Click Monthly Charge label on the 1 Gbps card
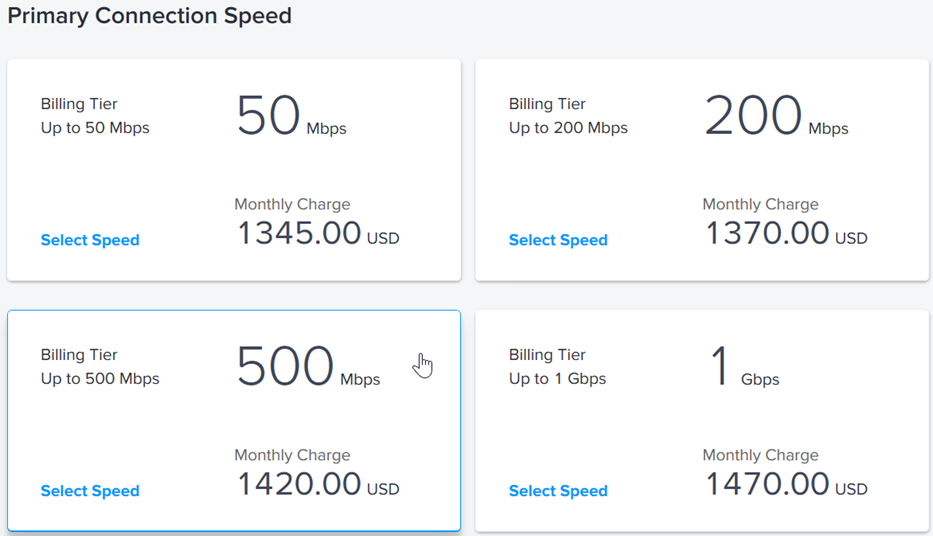The width and height of the screenshot is (933, 536). pyautogui.click(x=760, y=455)
